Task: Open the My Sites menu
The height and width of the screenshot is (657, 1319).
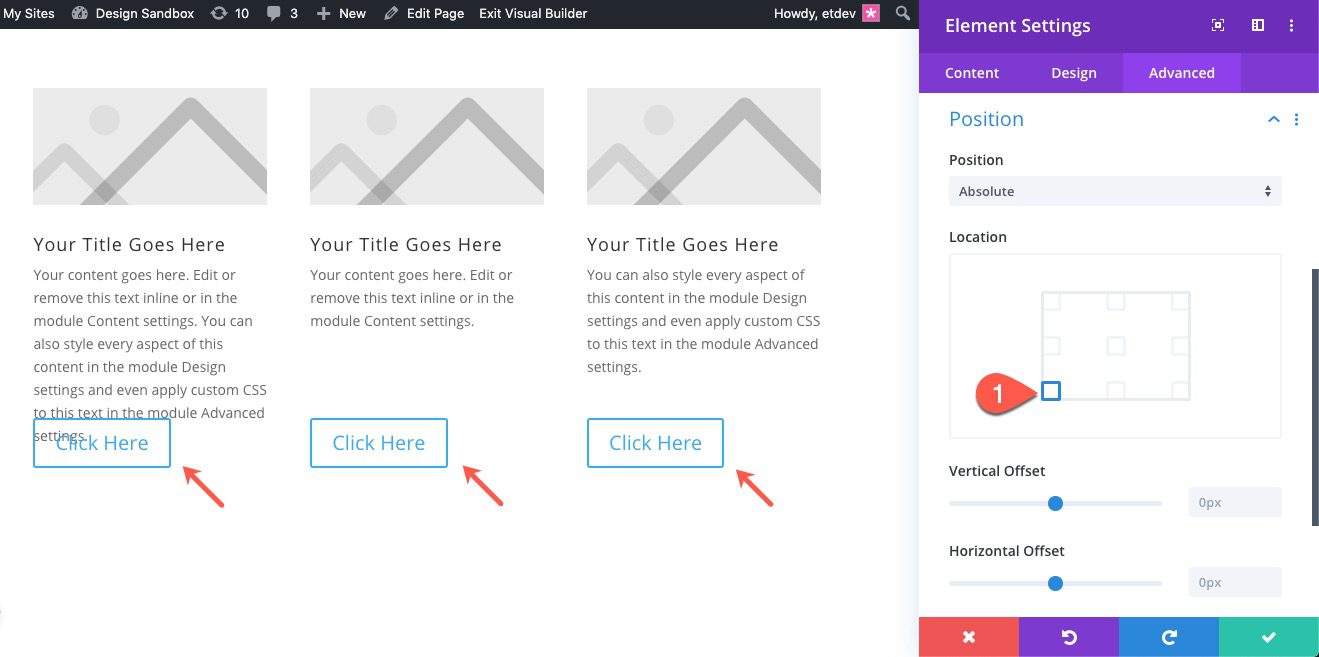Action: point(28,13)
